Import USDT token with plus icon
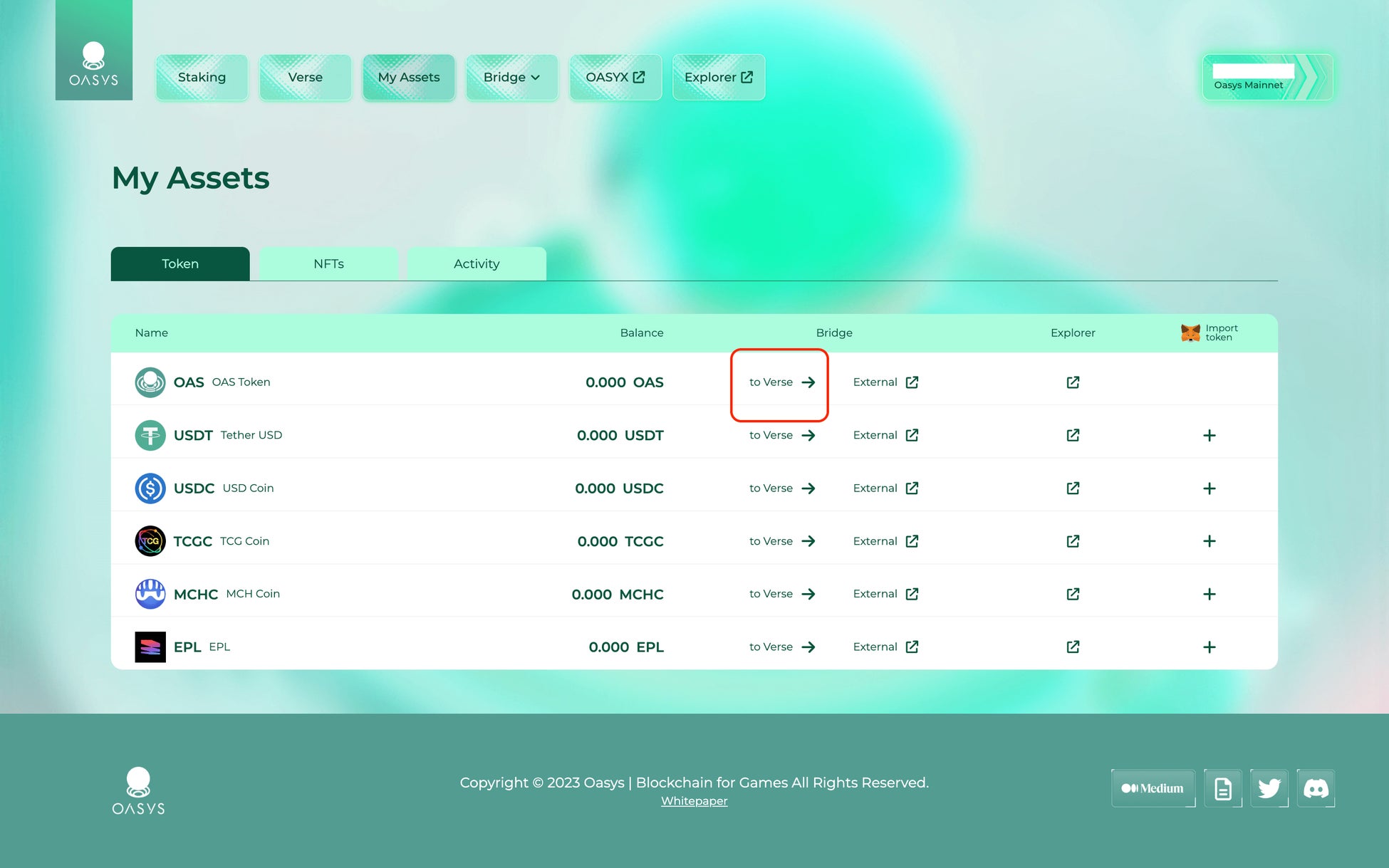 click(1209, 435)
